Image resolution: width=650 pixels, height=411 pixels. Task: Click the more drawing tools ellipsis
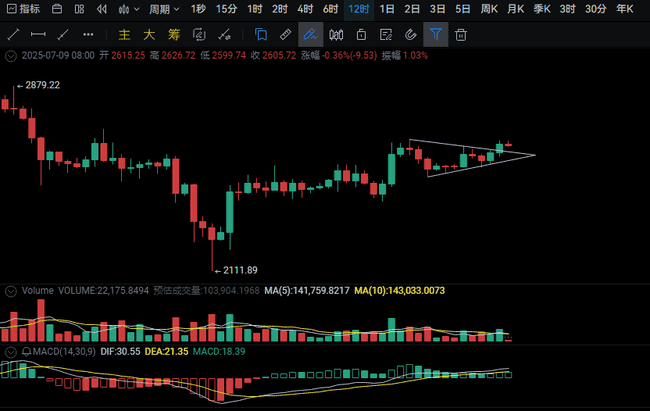(x=87, y=34)
